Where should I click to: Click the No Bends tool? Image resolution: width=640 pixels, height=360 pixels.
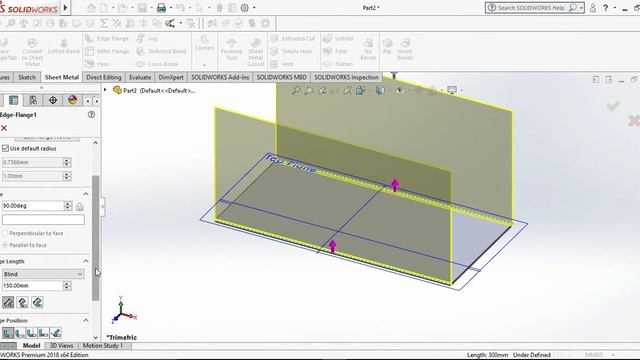click(368, 49)
